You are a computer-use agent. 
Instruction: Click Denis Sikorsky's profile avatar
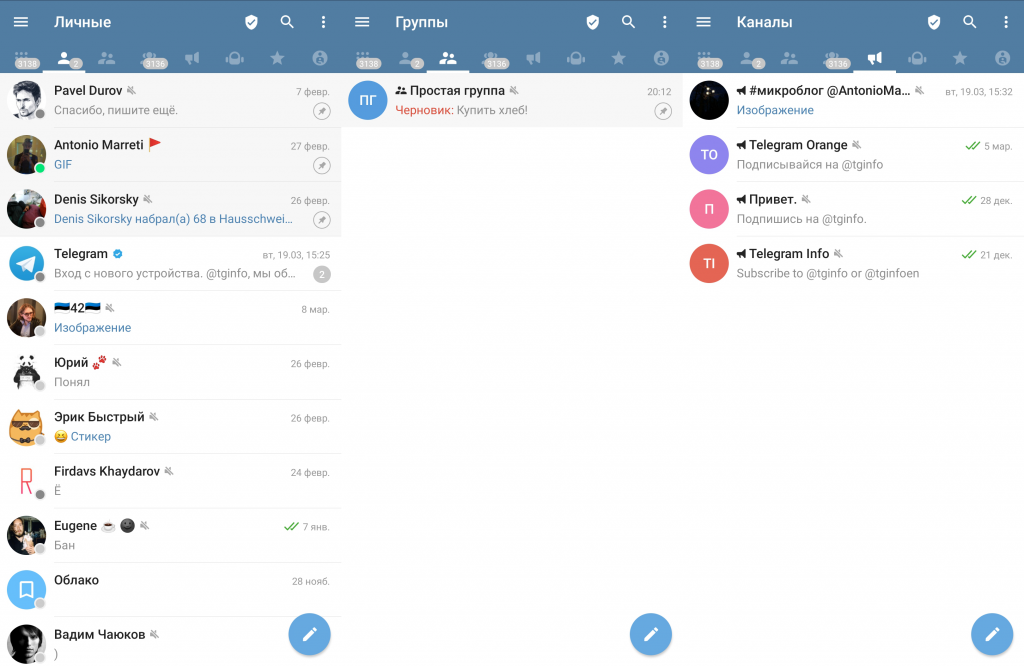point(26,208)
